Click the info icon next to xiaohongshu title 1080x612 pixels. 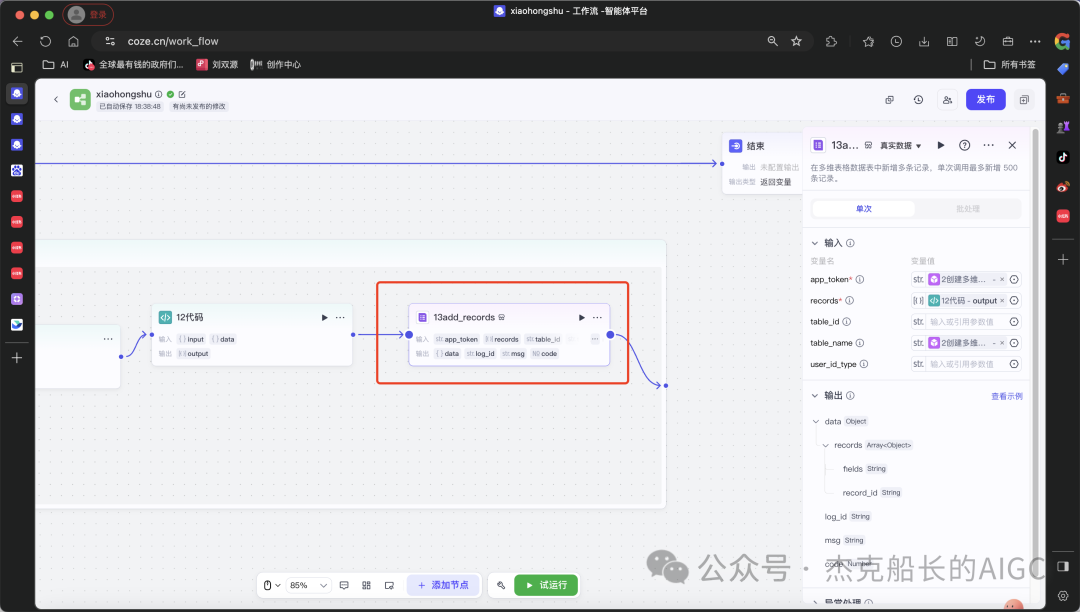click(x=158, y=94)
